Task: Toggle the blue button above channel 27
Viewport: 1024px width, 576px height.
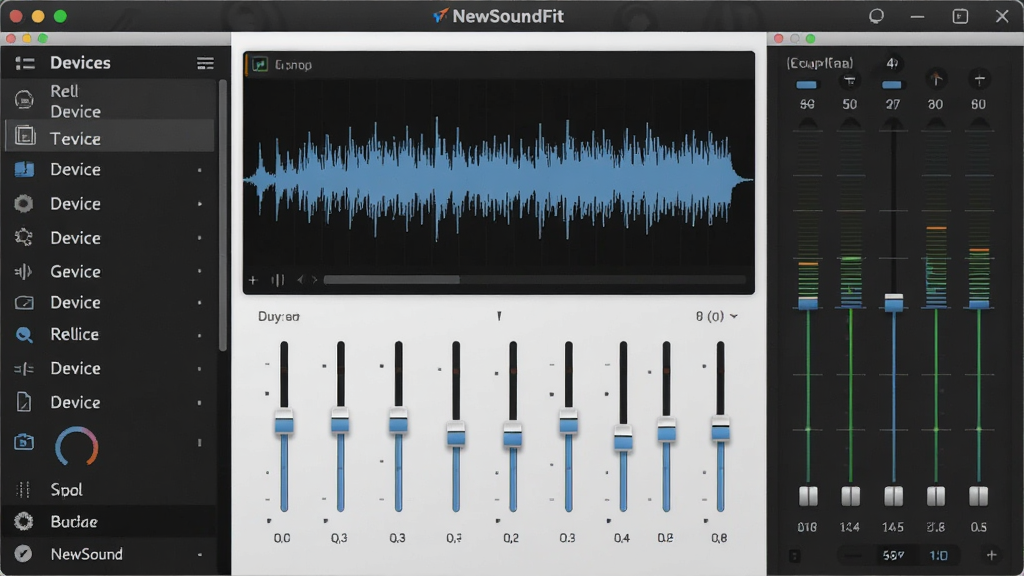Action: [x=891, y=85]
